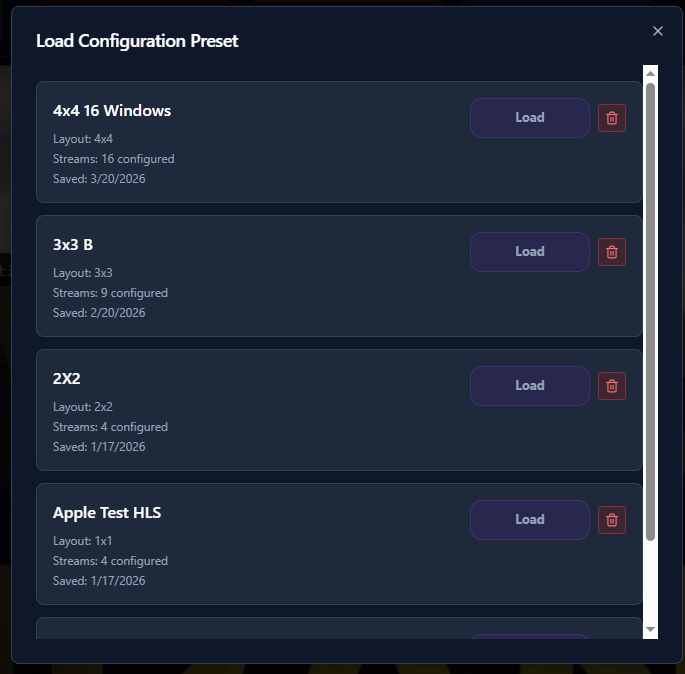Screen dimensions: 685x674
Task: Click the scrollbar down arrow
Action: tap(650, 629)
